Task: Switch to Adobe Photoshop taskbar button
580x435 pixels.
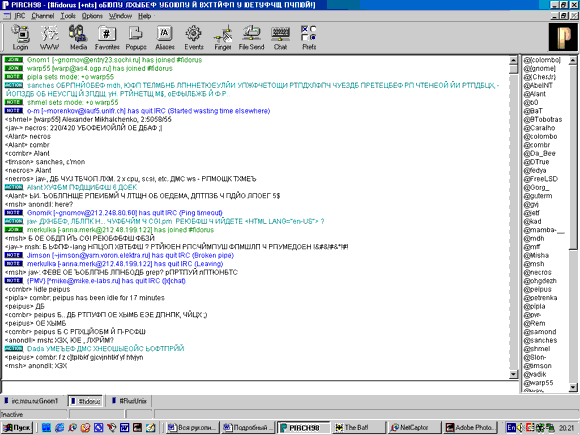Action: (469, 428)
